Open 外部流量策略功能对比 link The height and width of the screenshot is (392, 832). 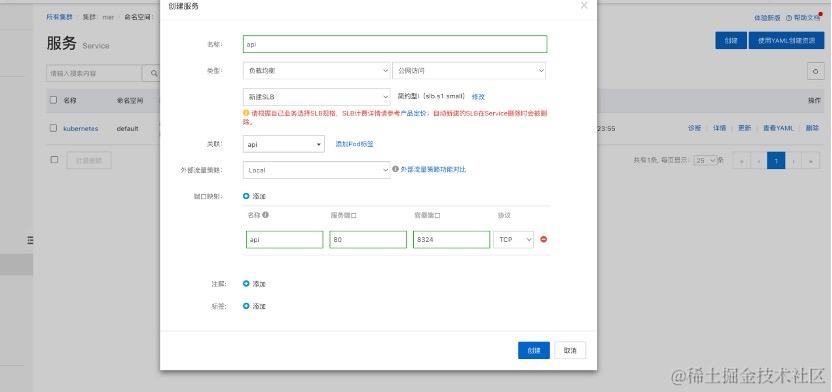click(434, 170)
